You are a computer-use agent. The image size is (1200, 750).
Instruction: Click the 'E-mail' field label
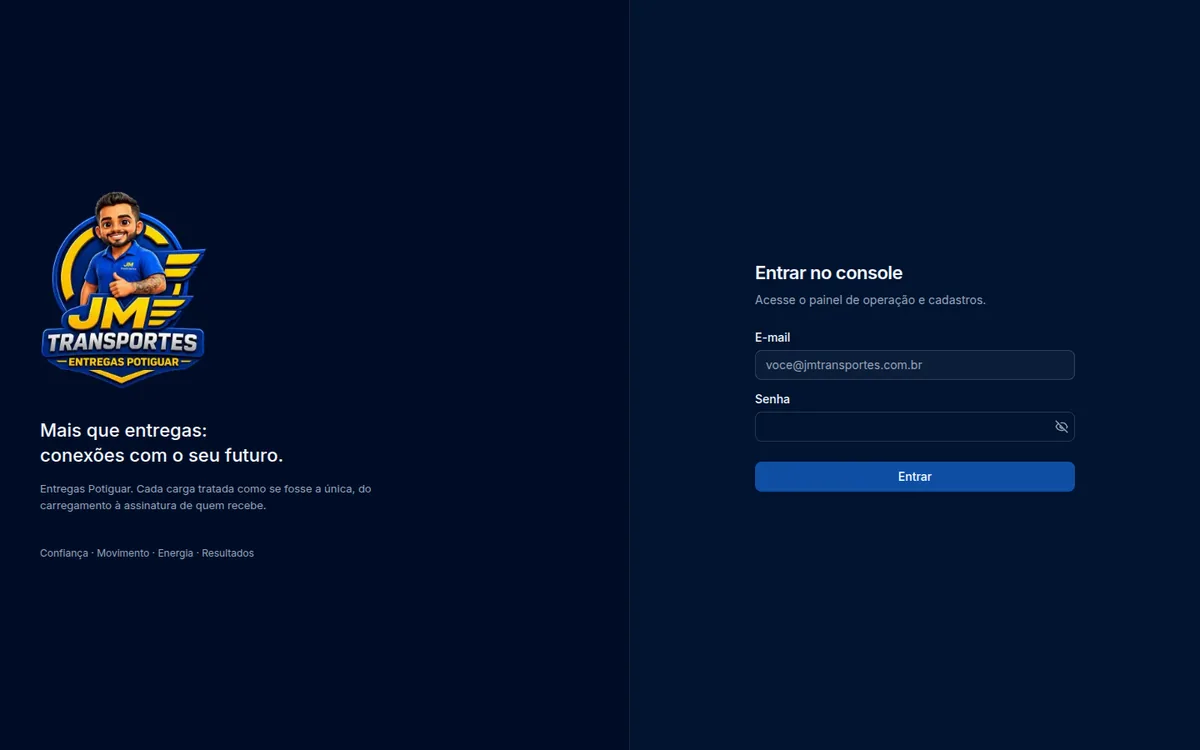[772, 338]
